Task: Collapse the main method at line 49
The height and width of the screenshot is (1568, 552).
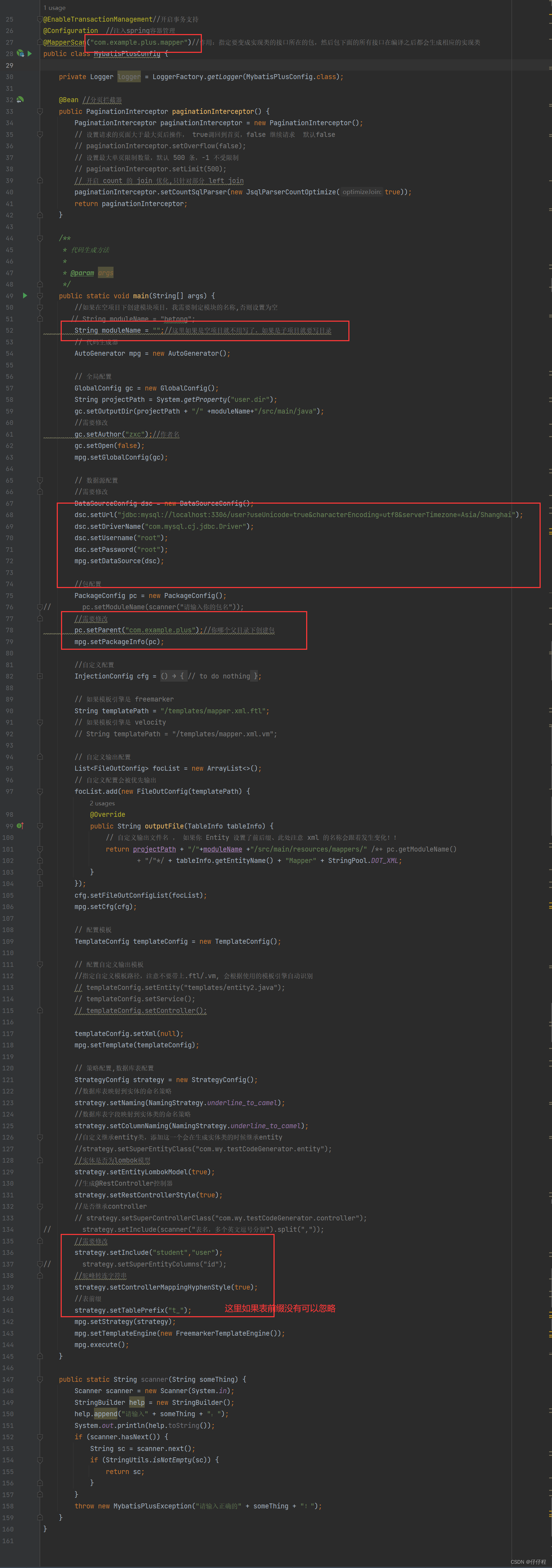Action: (40, 296)
